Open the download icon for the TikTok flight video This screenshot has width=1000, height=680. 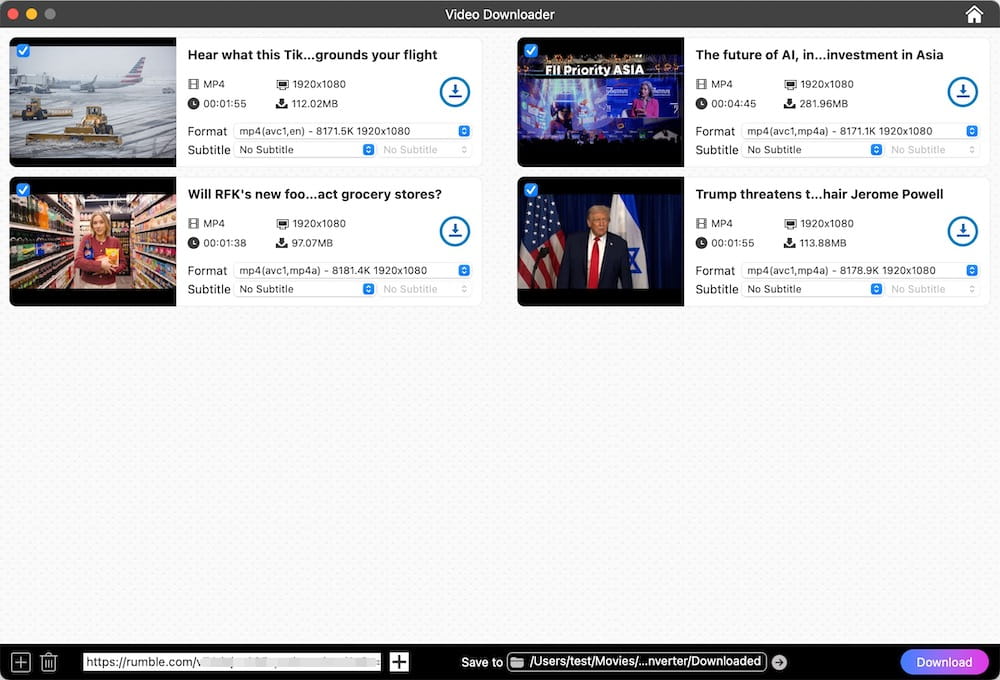[x=455, y=91]
